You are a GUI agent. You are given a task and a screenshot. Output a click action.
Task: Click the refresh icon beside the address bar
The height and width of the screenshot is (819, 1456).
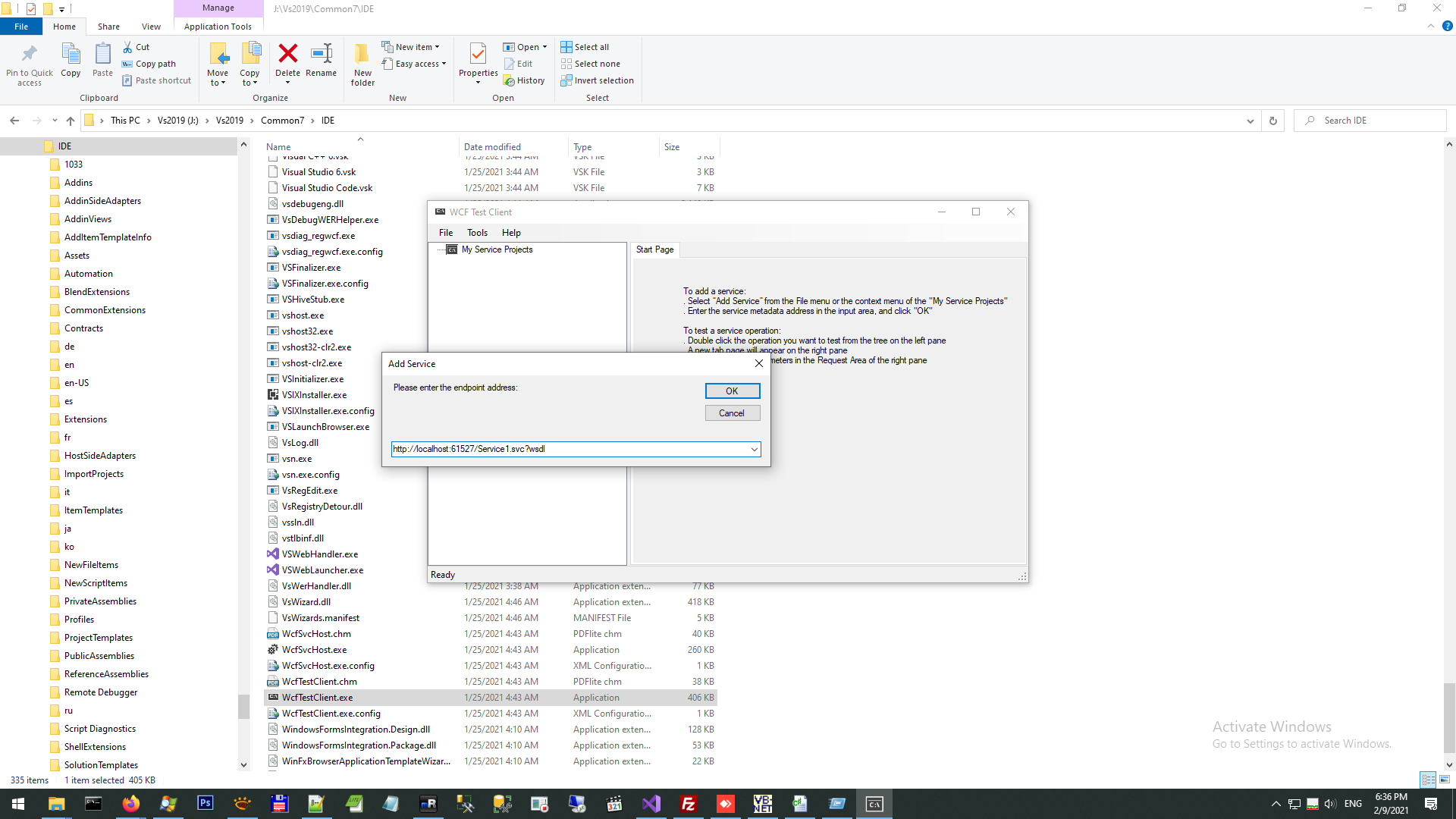pyautogui.click(x=1273, y=121)
